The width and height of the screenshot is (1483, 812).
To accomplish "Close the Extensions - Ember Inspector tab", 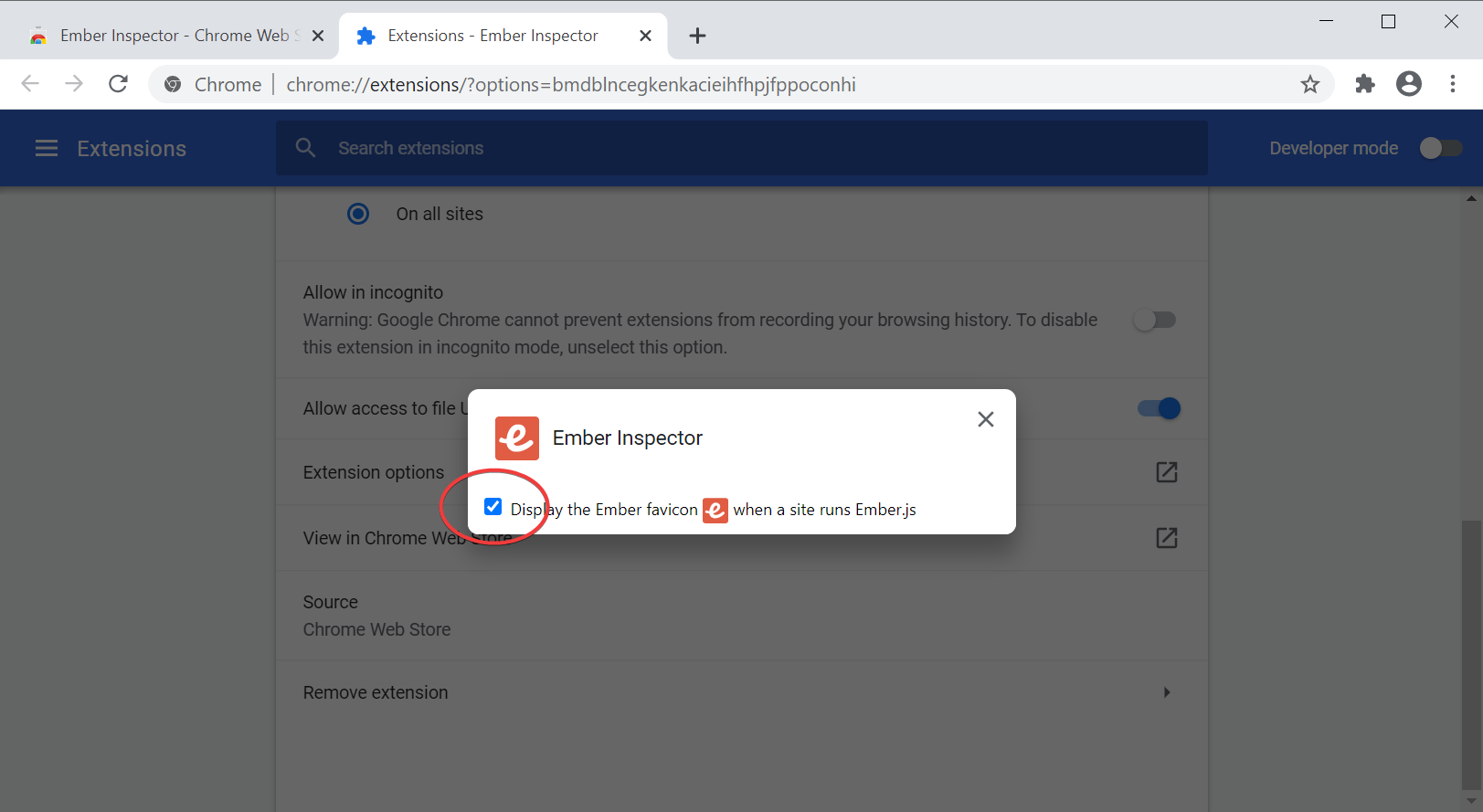I will click(x=645, y=36).
